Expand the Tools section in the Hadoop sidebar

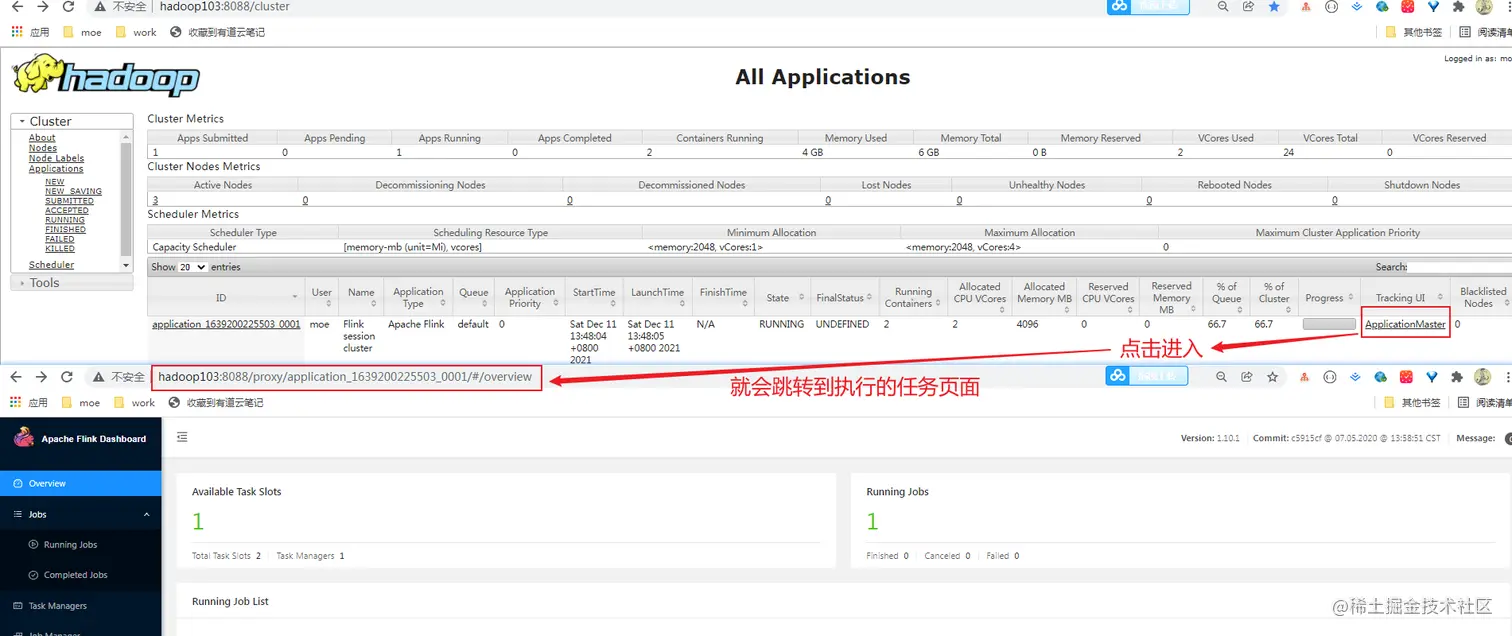[71, 283]
